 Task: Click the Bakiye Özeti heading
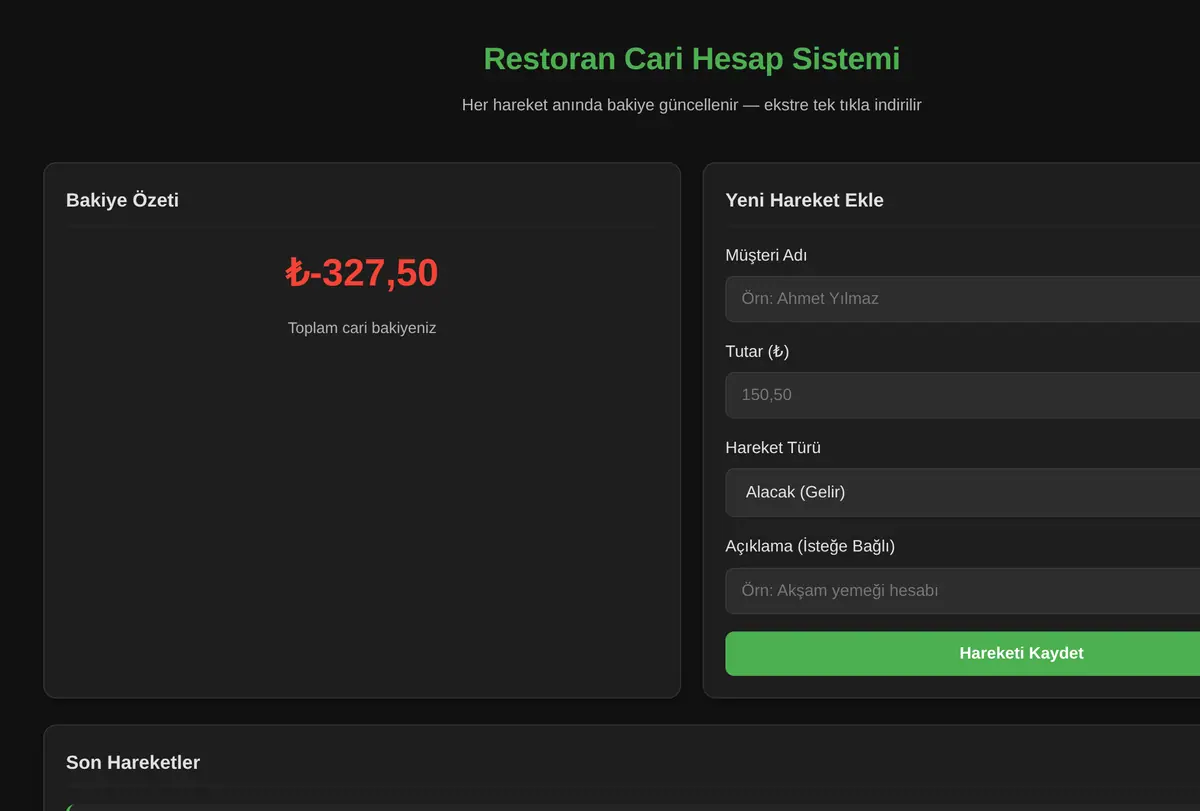(122, 200)
